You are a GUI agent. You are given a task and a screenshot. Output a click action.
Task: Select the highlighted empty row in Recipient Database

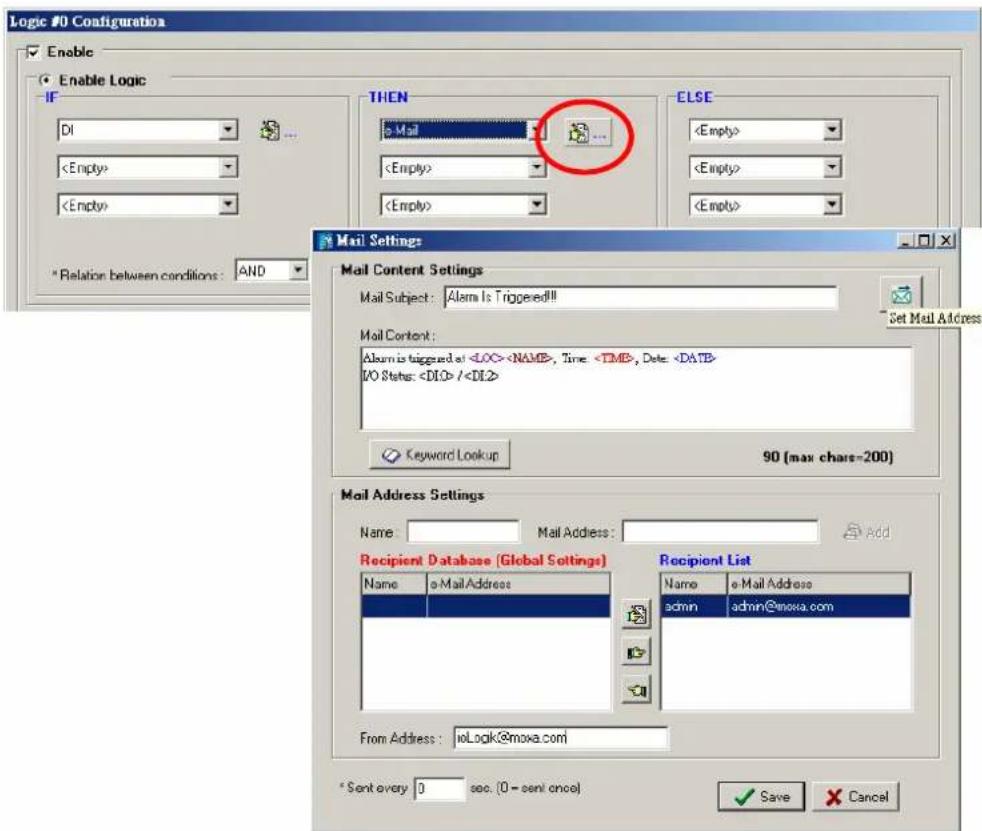pyautogui.click(x=486, y=606)
